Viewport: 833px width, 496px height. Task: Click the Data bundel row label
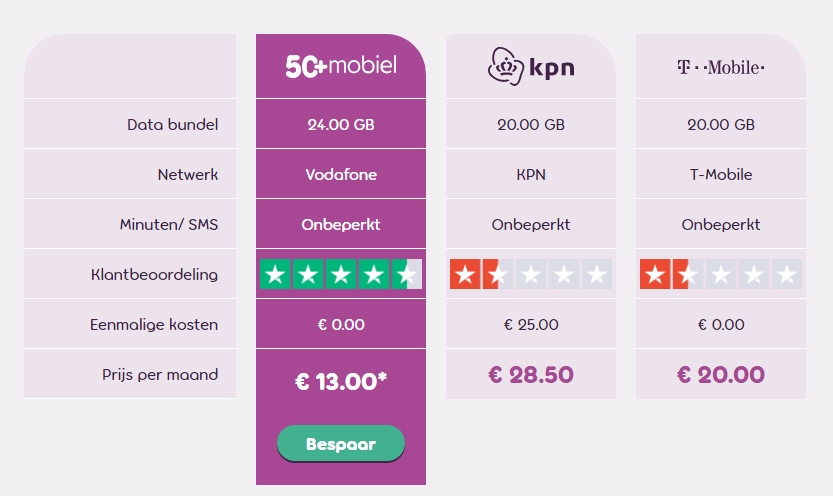pos(172,124)
